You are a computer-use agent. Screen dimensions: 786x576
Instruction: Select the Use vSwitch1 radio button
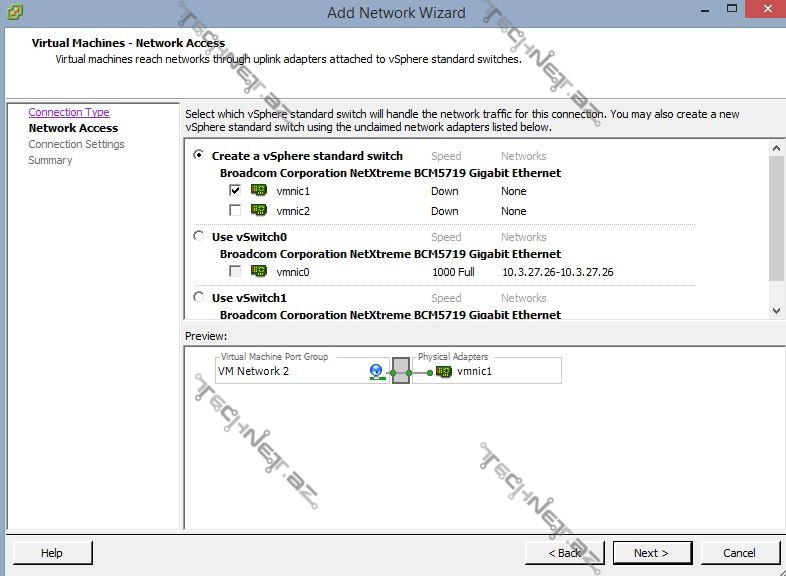click(199, 298)
